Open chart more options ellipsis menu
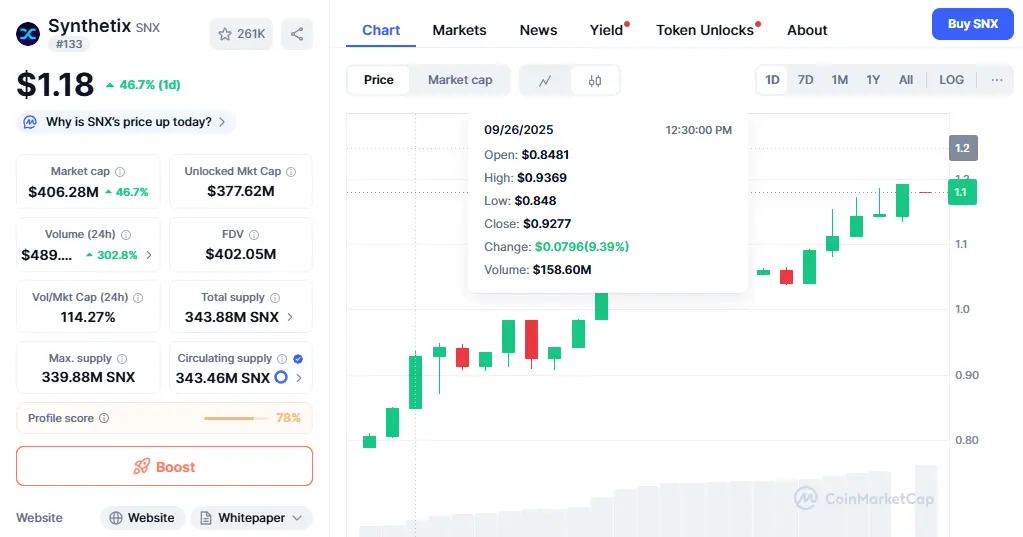Viewport: 1023px width, 537px height. click(996, 80)
